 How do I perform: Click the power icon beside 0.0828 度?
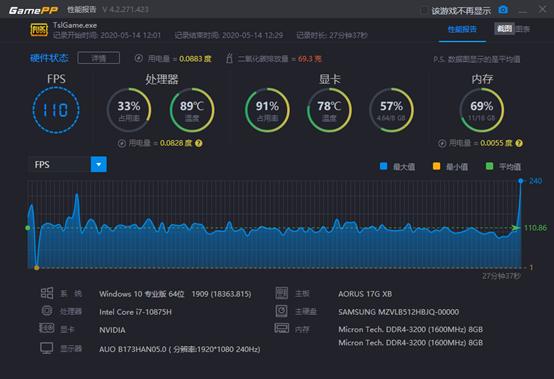coord(122,143)
